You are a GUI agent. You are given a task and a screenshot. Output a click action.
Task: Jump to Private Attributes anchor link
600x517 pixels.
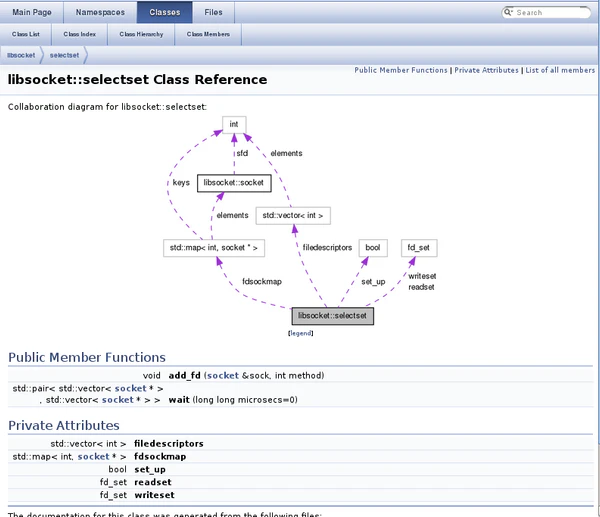[x=486, y=71]
